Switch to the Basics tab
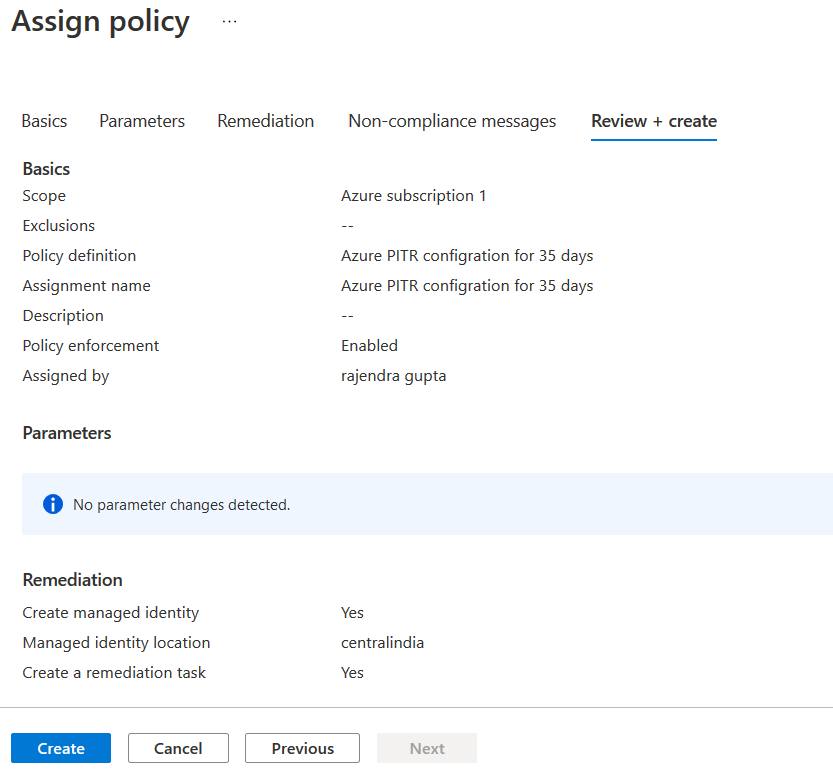The image size is (833, 770). point(45,121)
